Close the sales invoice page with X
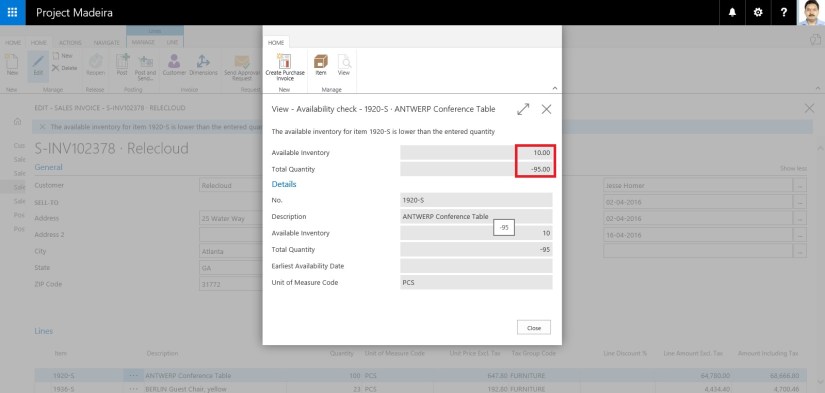This screenshot has width=825, height=393. [809, 108]
